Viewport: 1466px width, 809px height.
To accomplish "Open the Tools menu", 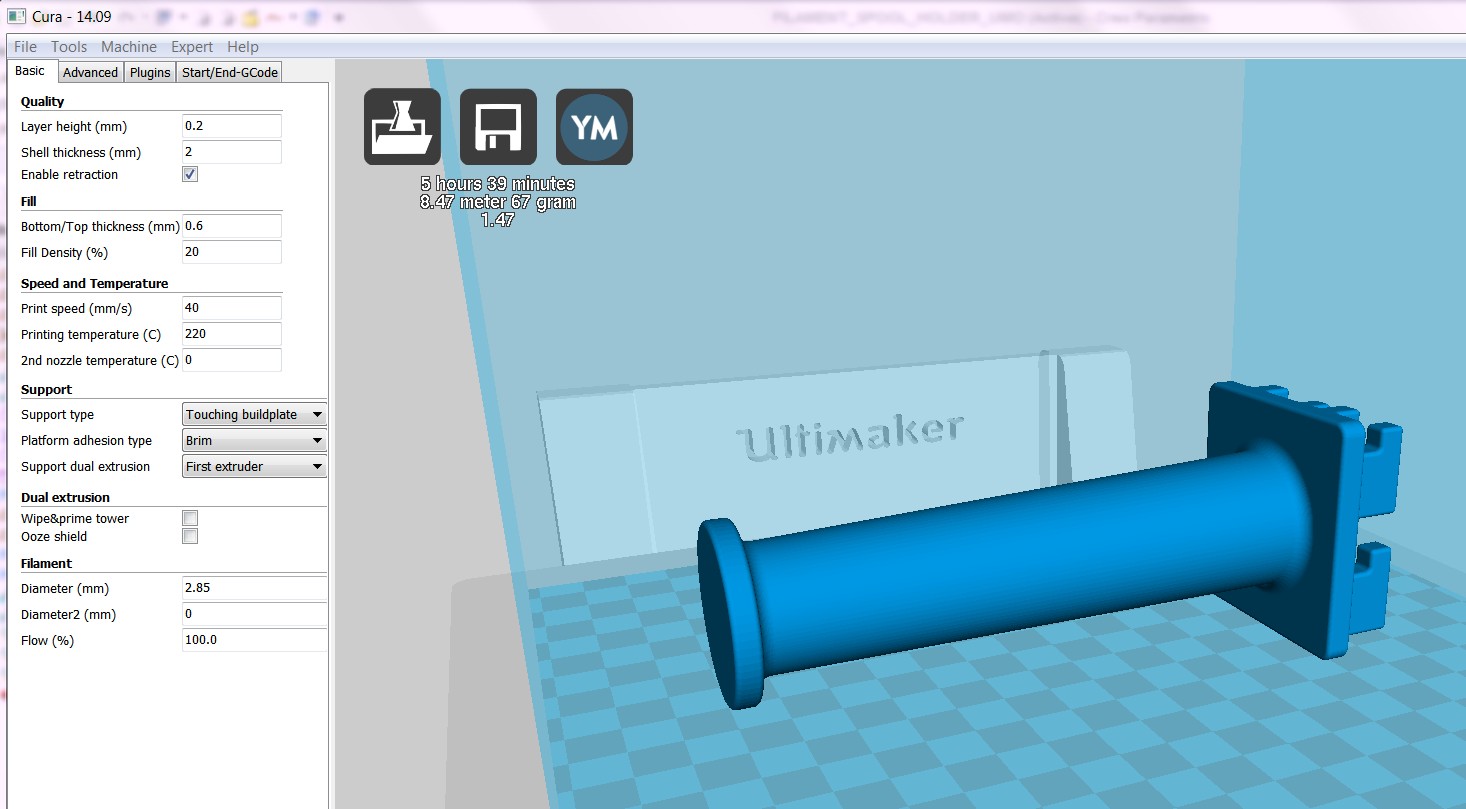I will pos(69,47).
